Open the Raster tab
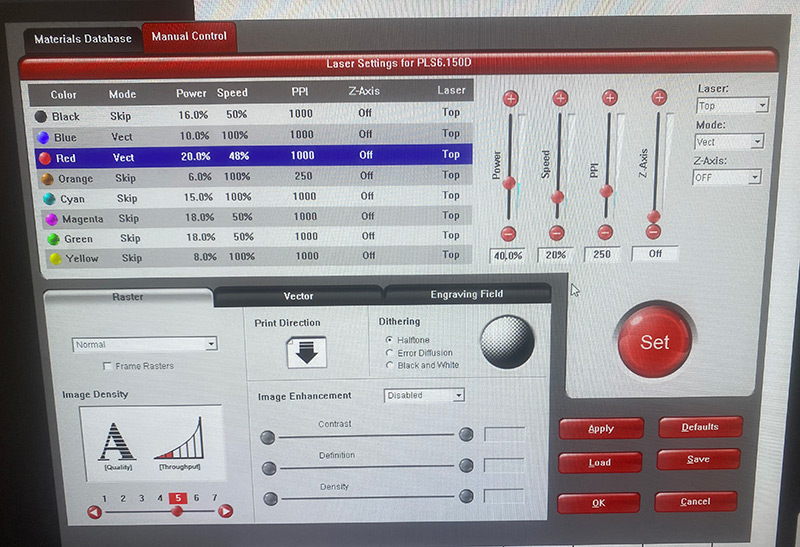Image resolution: width=800 pixels, height=547 pixels. (x=128, y=297)
